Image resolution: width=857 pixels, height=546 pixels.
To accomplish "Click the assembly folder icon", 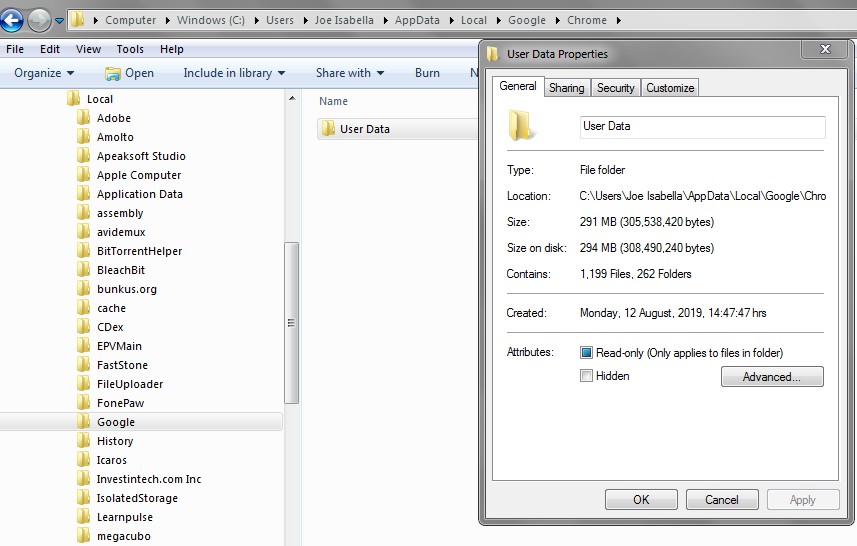I will click(83, 213).
